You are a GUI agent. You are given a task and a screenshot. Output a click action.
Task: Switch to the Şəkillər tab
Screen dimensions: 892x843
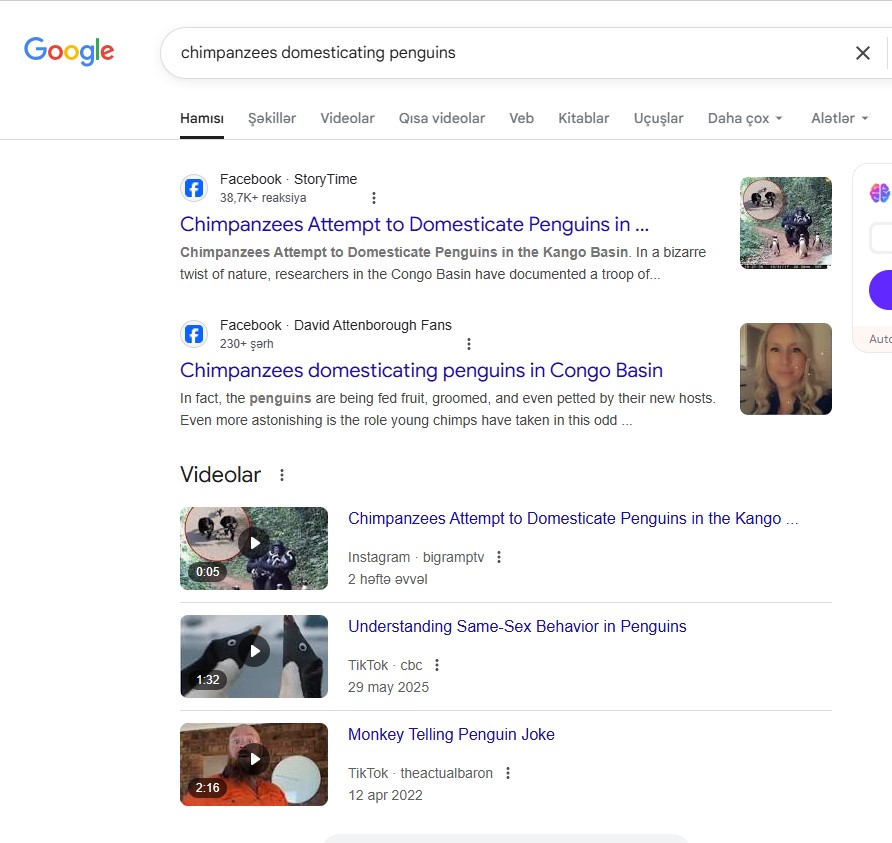pyautogui.click(x=272, y=118)
